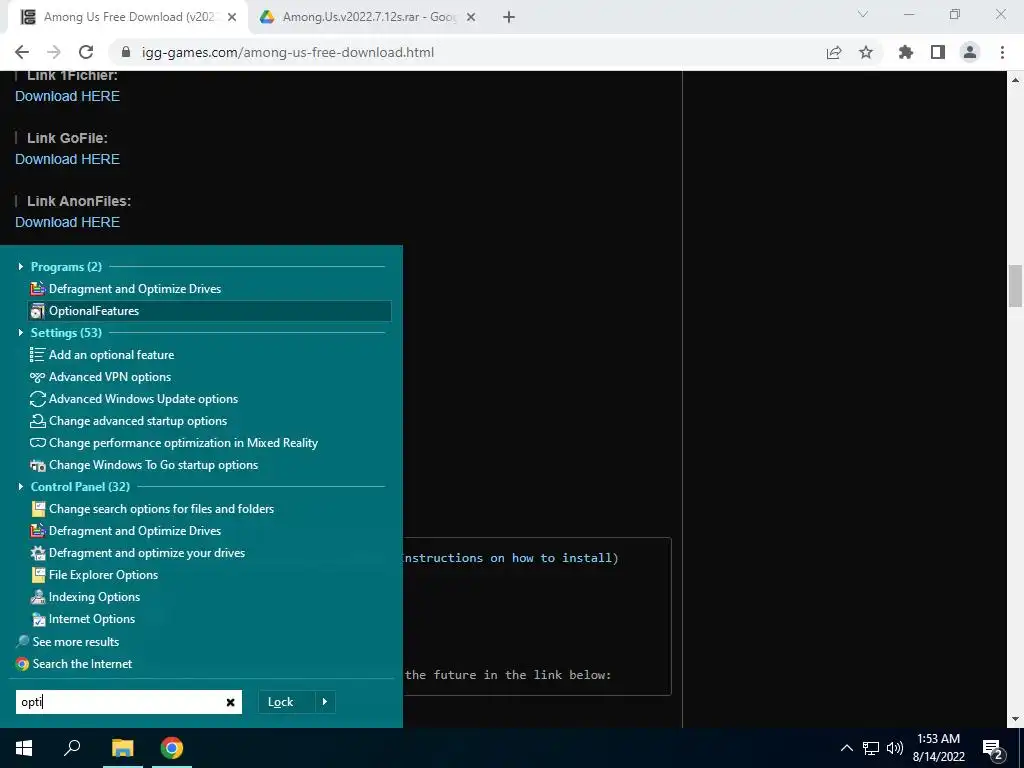Open volume control in system tray
1024x768 pixels.
click(895, 748)
